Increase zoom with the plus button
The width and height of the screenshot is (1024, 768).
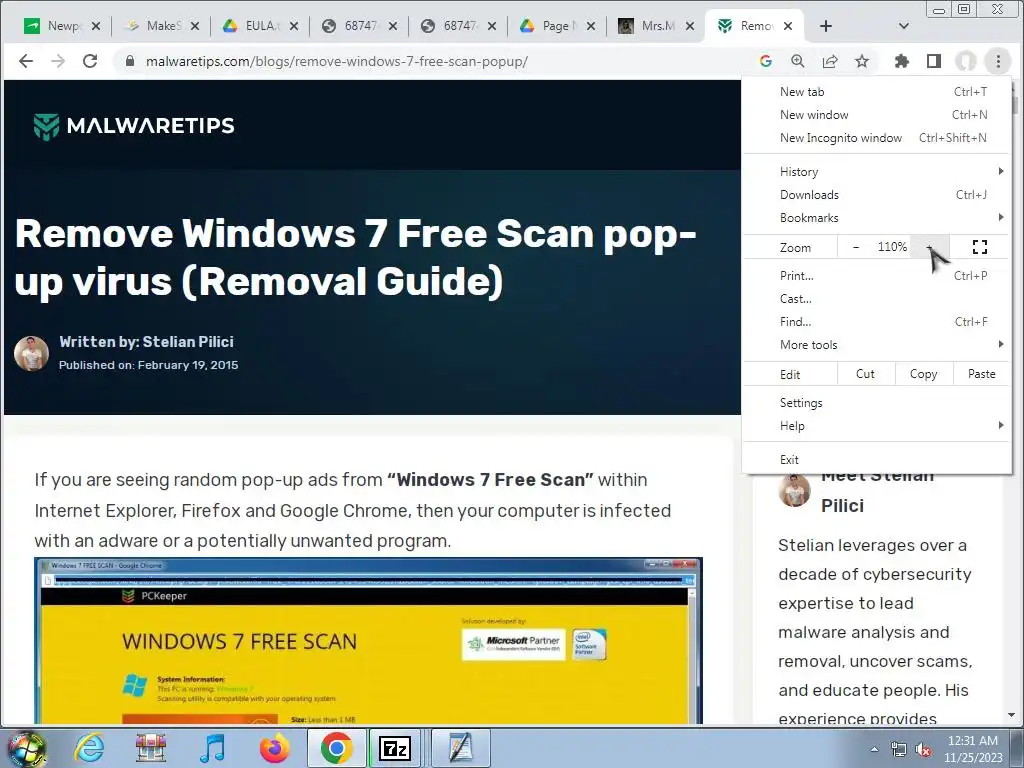click(x=930, y=247)
